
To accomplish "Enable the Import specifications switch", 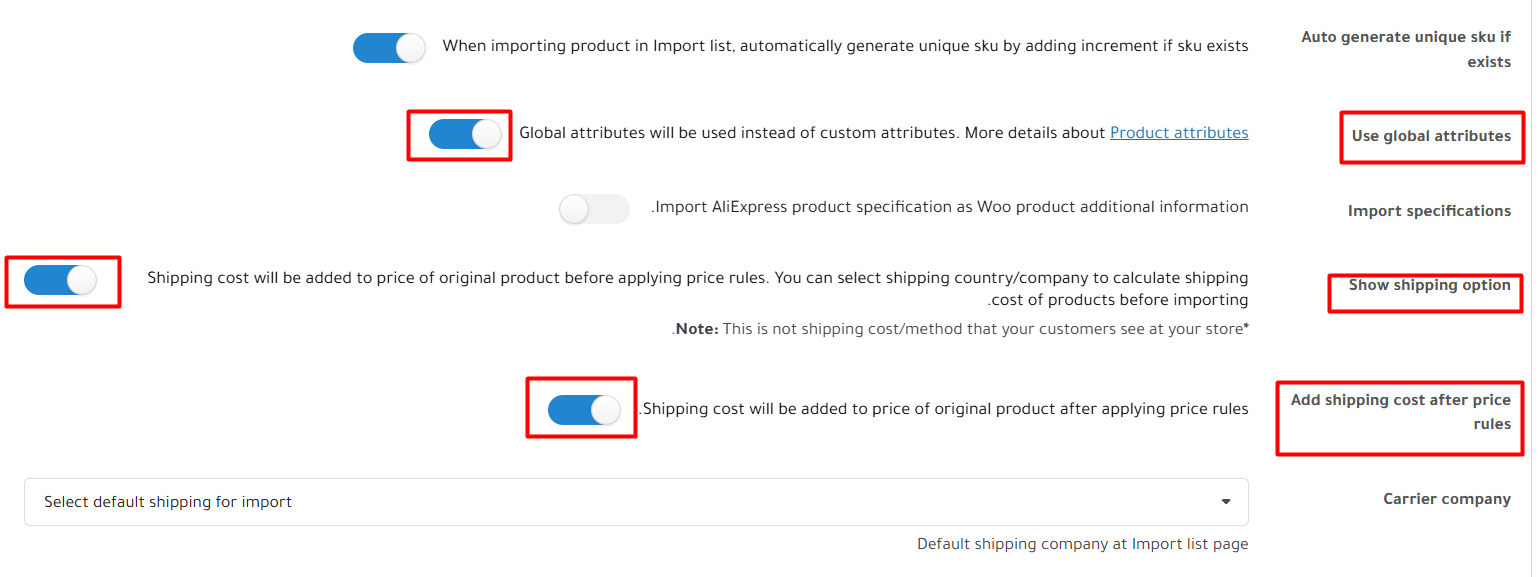I will 594,209.
